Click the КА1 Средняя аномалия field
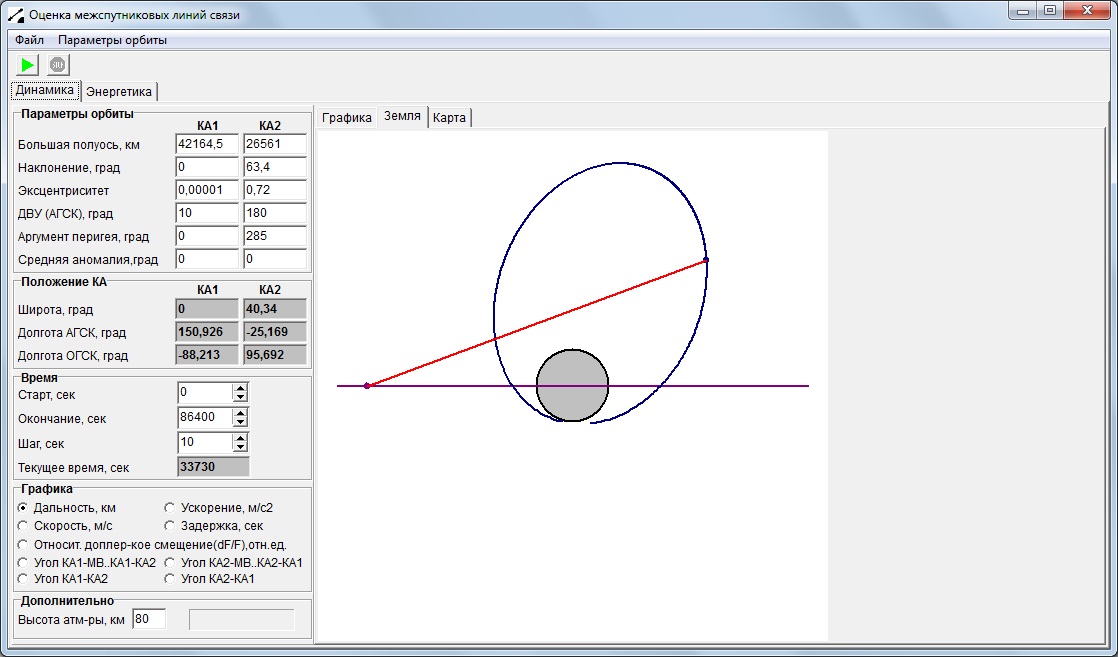The image size is (1118, 657). click(207, 258)
